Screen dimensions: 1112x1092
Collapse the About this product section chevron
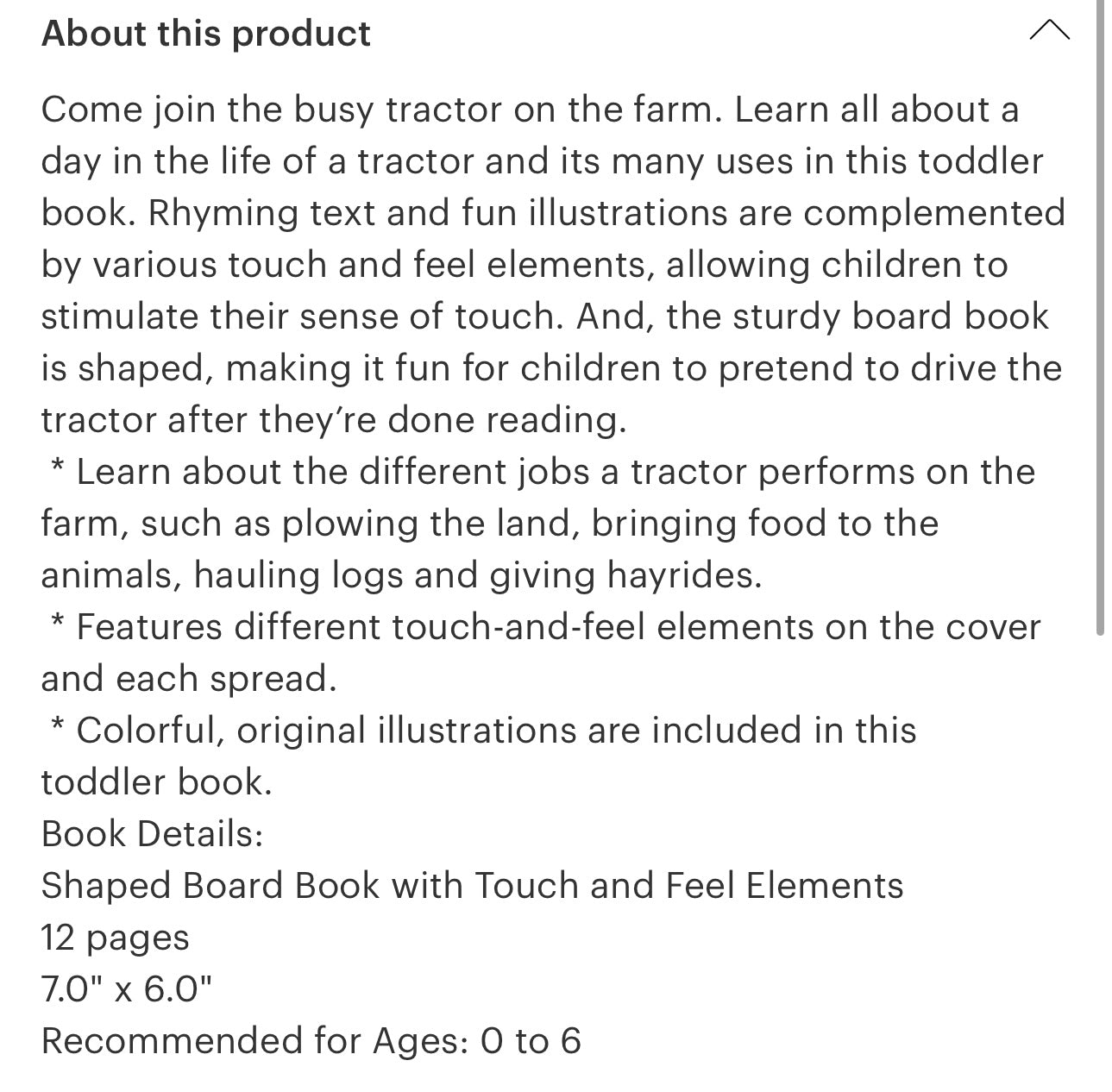point(1049,31)
